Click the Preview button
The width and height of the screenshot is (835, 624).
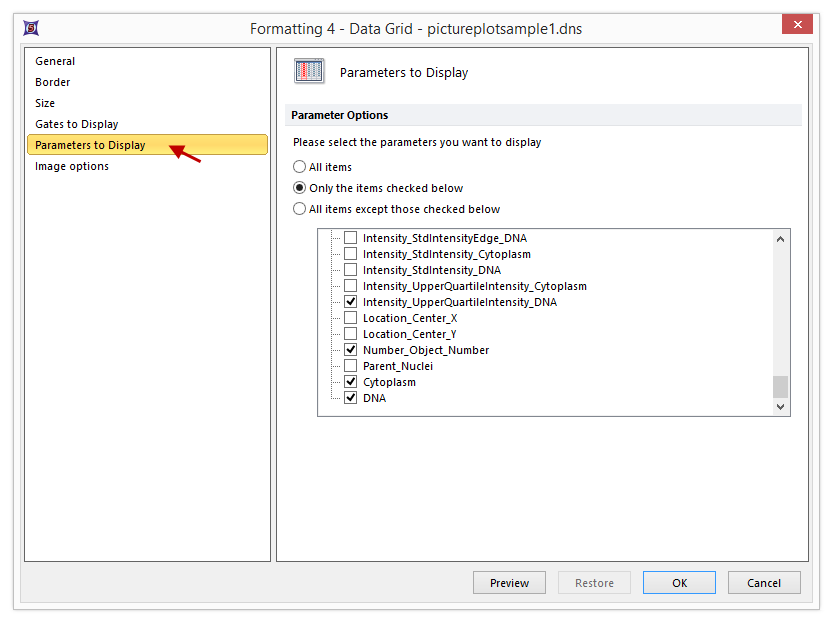pos(509,583)
